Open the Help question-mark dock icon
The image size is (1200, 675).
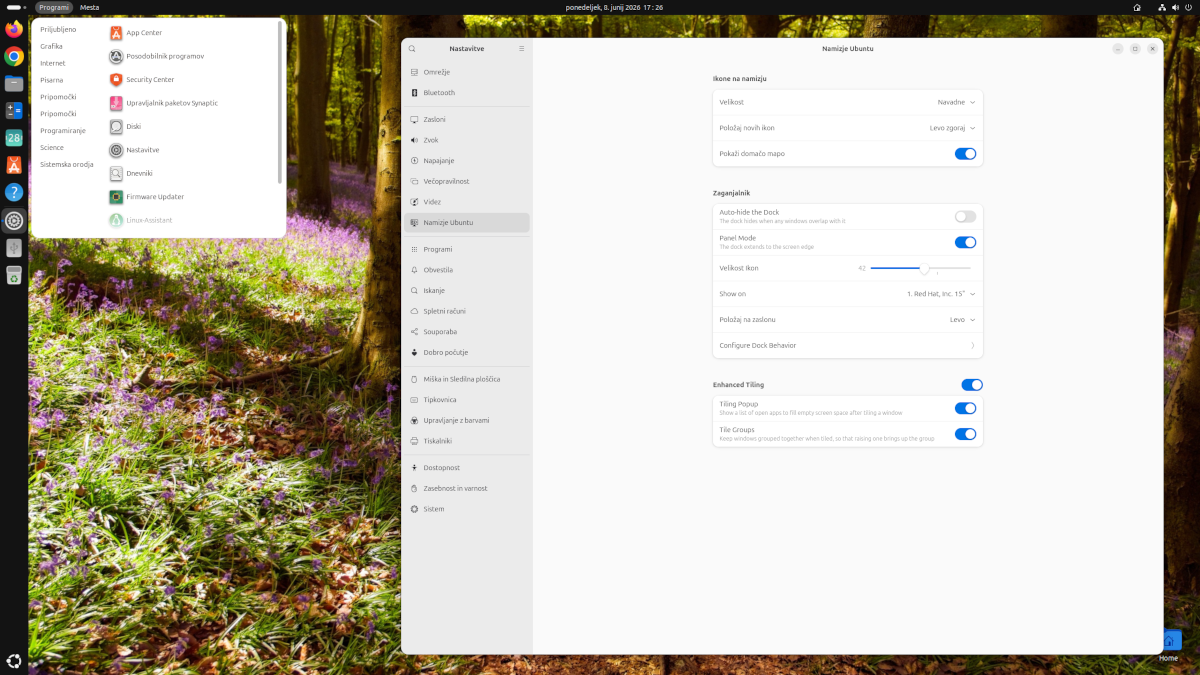(x=14, y=192)
